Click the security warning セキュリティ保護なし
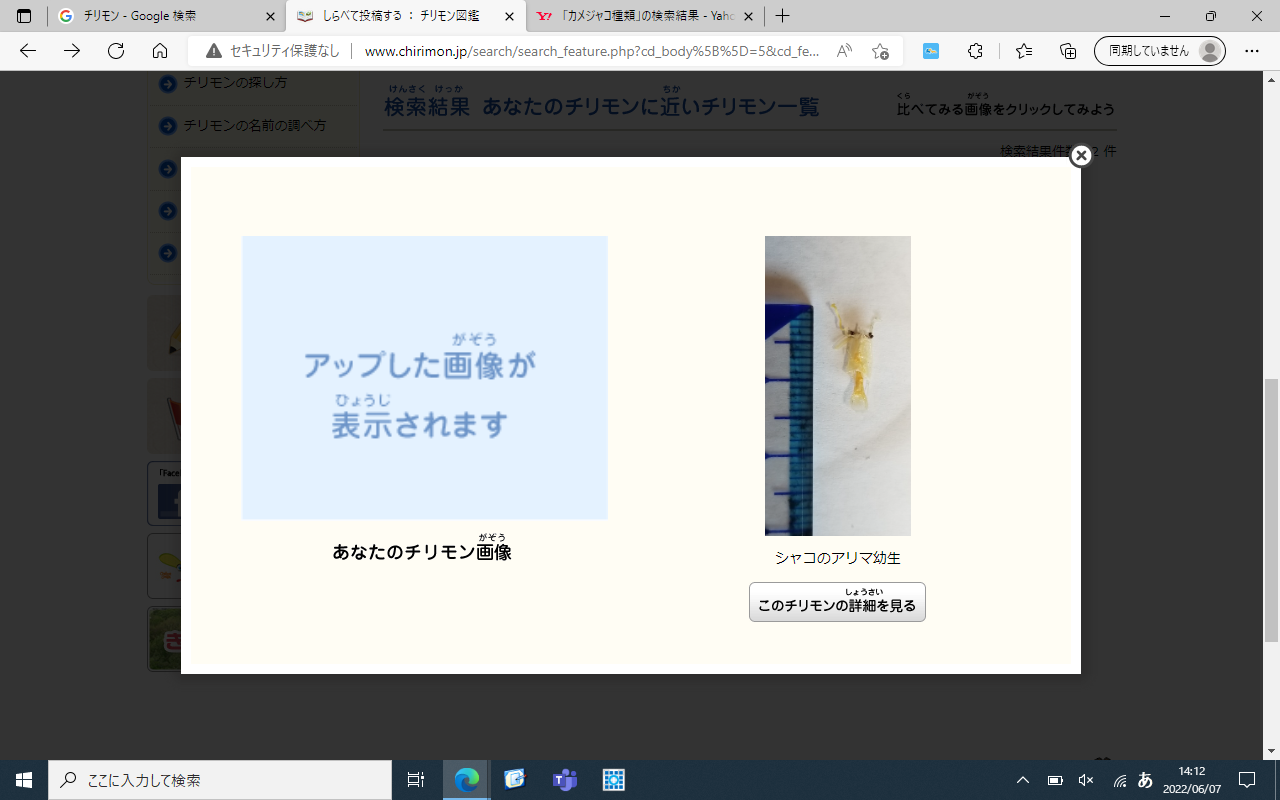 [x=273, y=51]
